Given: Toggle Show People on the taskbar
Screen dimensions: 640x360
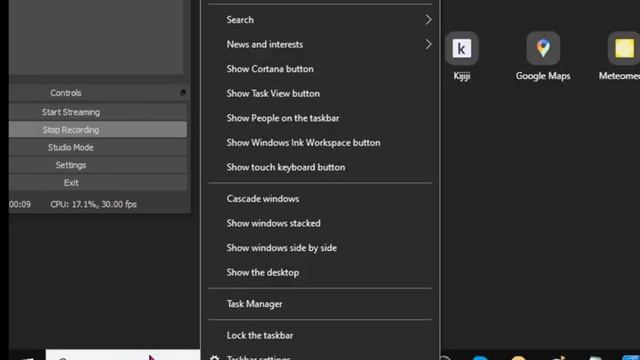Looking at the screenshot, I should pyautogui.click(x=320, y=118).
